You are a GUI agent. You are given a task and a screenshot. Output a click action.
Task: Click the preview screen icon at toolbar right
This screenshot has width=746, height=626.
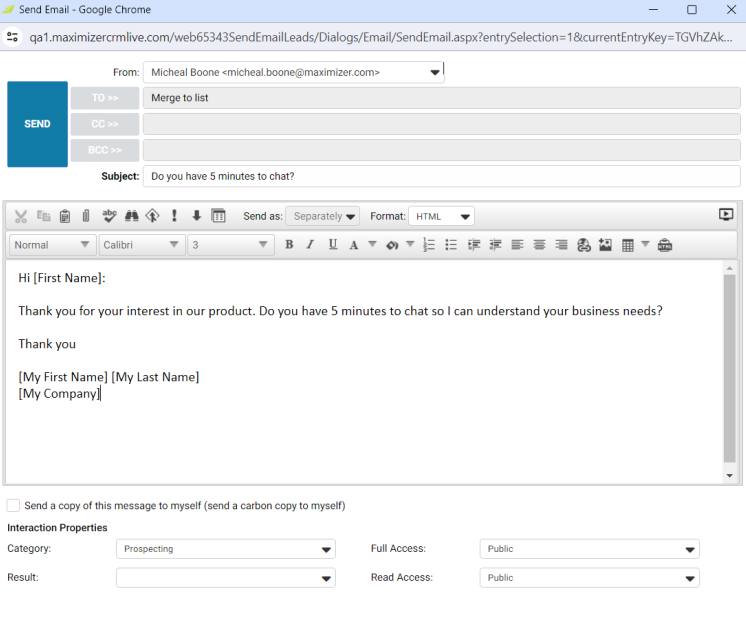726,215
